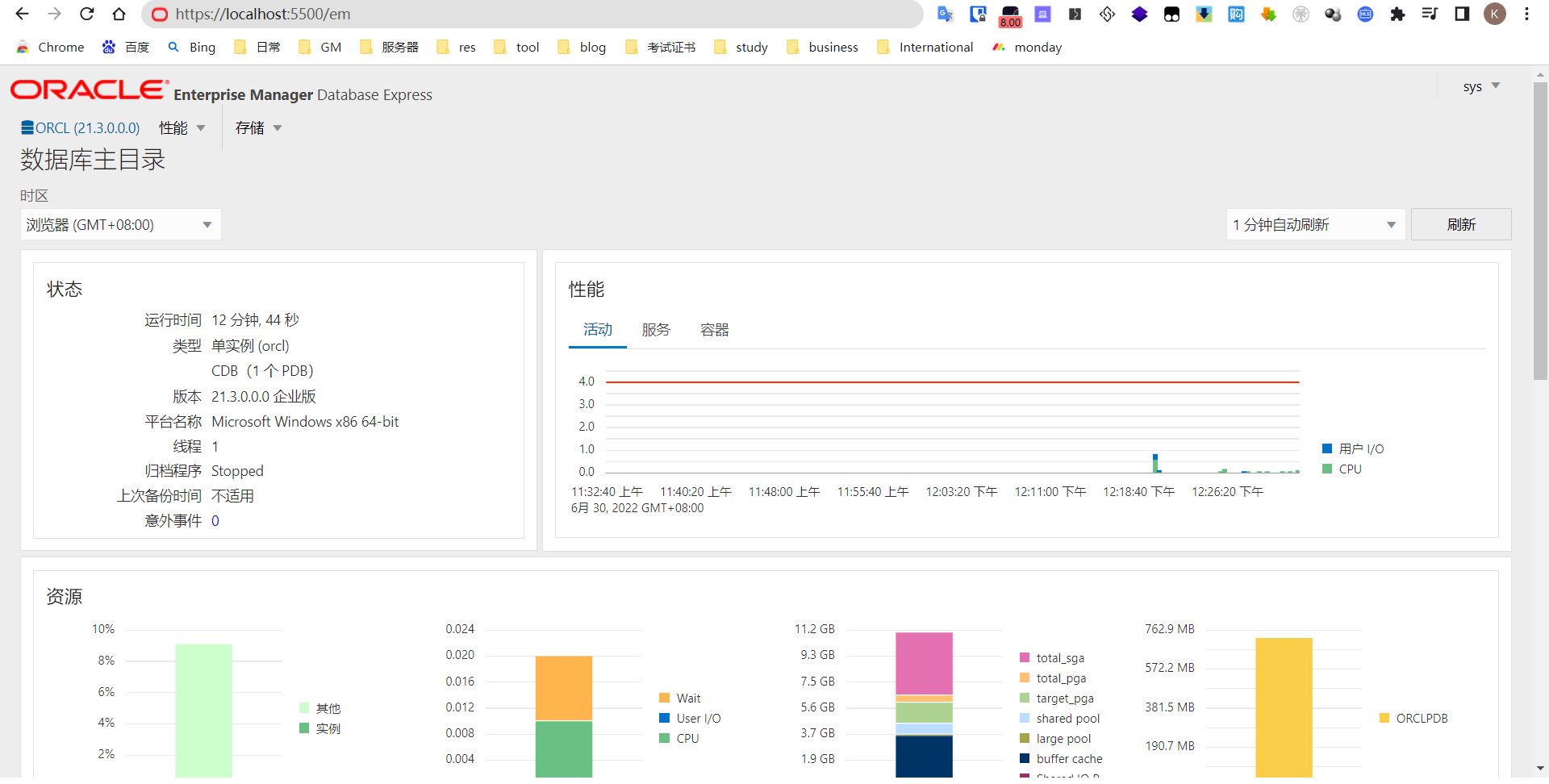Click the 用户 I/O legend swatch
Screen dimensions: 1549x784
pos(1327,448)
